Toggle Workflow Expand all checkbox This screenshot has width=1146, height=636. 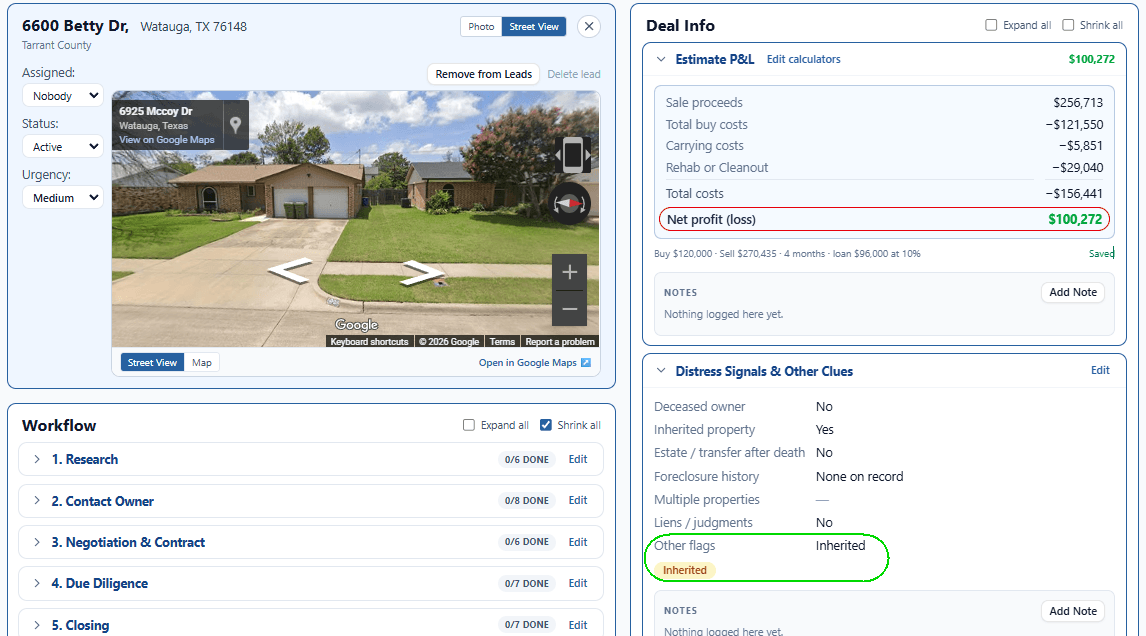point(468,425)
